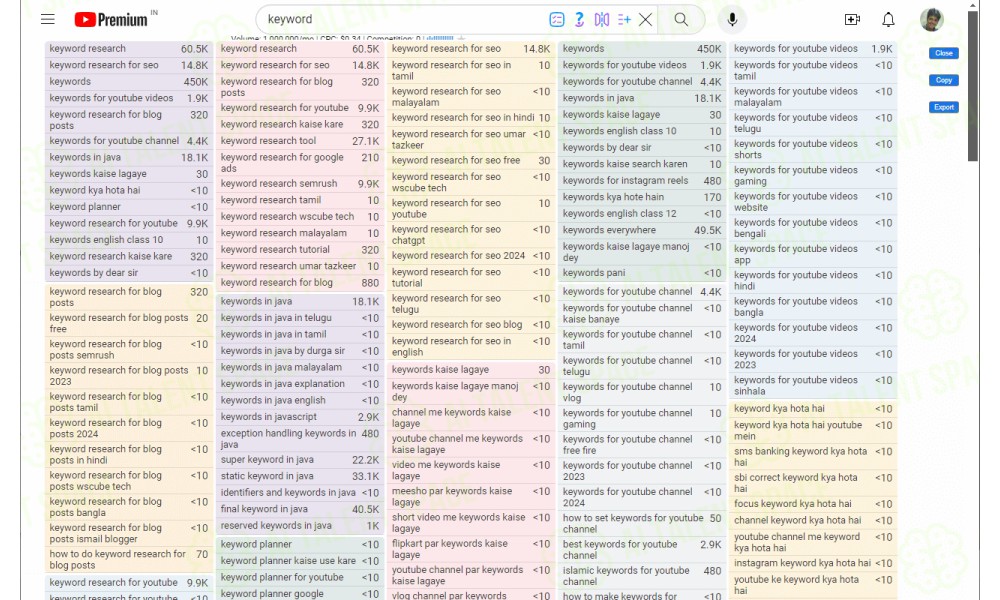Viewport: 1000px width, 600px height.
Task: Select 'keywords for youtube videos gaming'
Action: click(813, 175)
